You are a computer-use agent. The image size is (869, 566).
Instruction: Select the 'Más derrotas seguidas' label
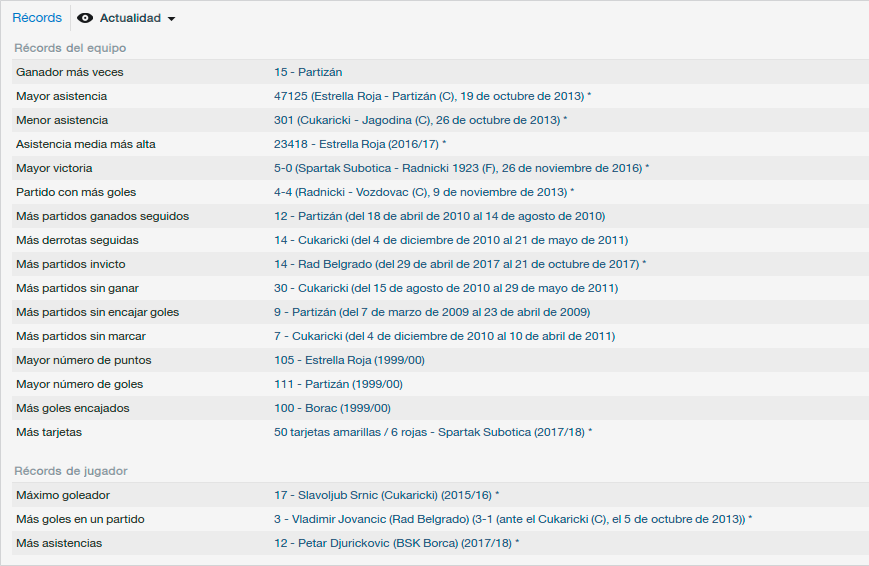coord(78,240)
